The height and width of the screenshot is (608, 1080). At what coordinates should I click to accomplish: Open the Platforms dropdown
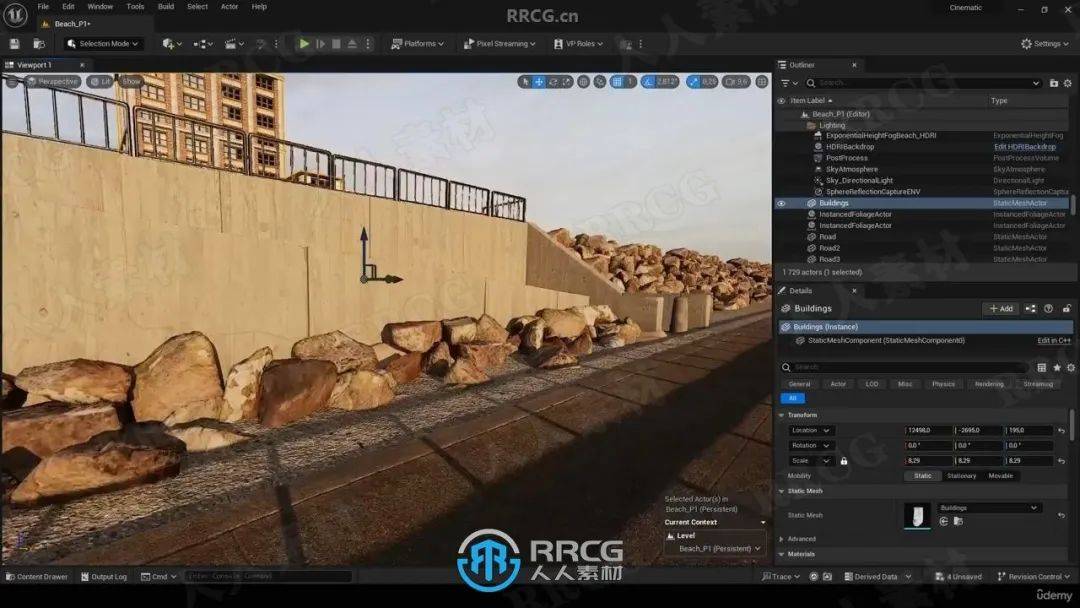[x=417, y=43]
